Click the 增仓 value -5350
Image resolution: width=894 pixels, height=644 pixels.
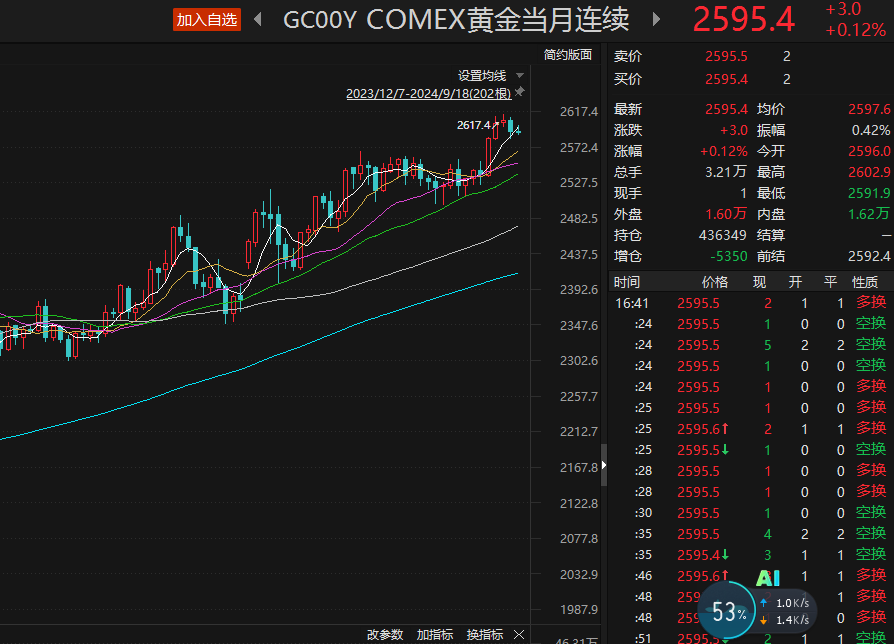pyautogui.click(x=729, y=256)
